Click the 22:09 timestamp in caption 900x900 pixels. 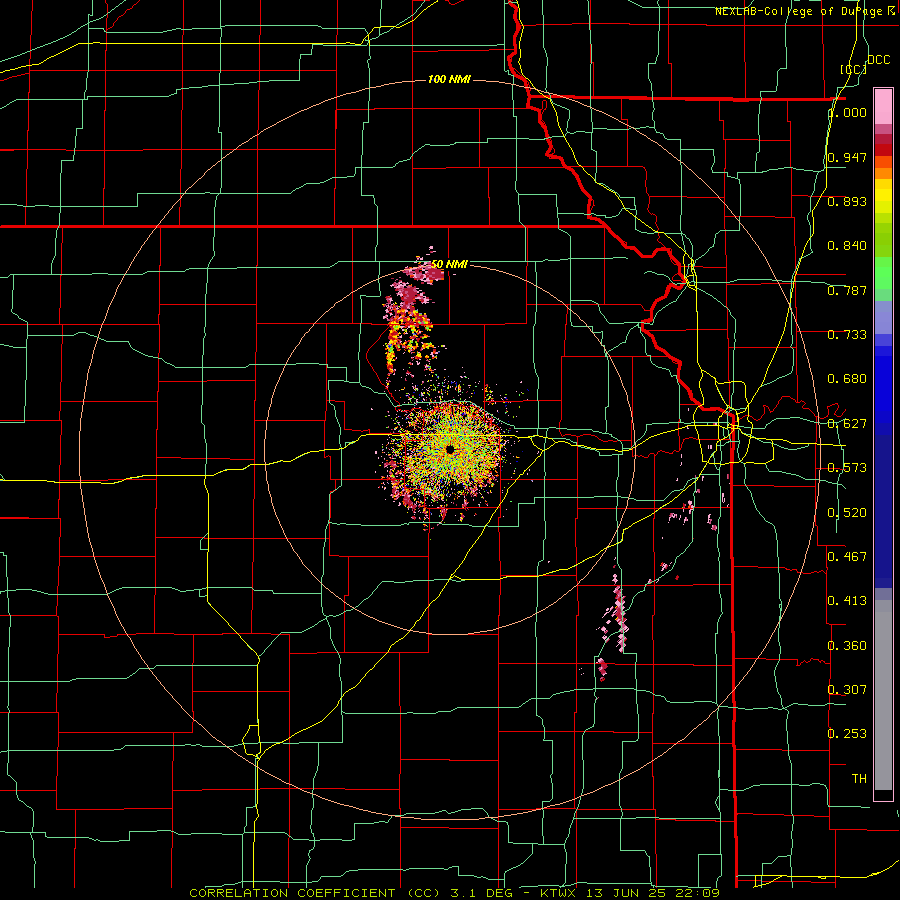(699, 893)
